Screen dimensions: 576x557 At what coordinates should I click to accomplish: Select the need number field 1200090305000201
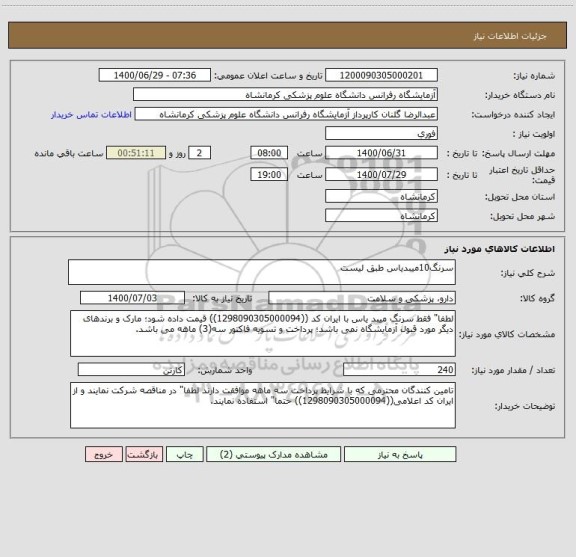tap(381, 75)
